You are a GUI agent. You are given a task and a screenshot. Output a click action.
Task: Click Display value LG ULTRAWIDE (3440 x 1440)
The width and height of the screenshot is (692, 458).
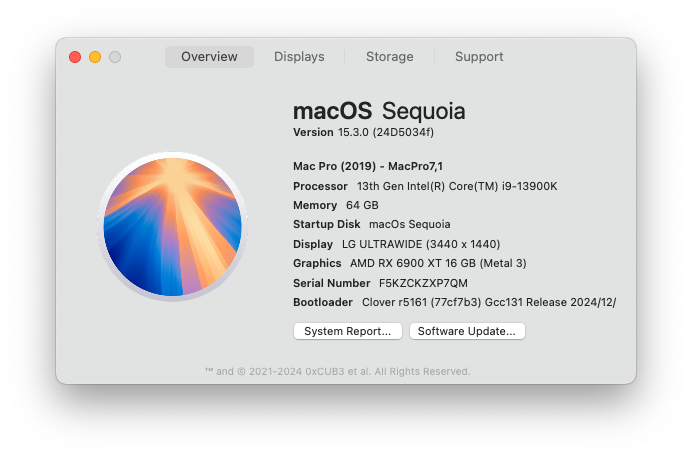click(x=421, y=244)
